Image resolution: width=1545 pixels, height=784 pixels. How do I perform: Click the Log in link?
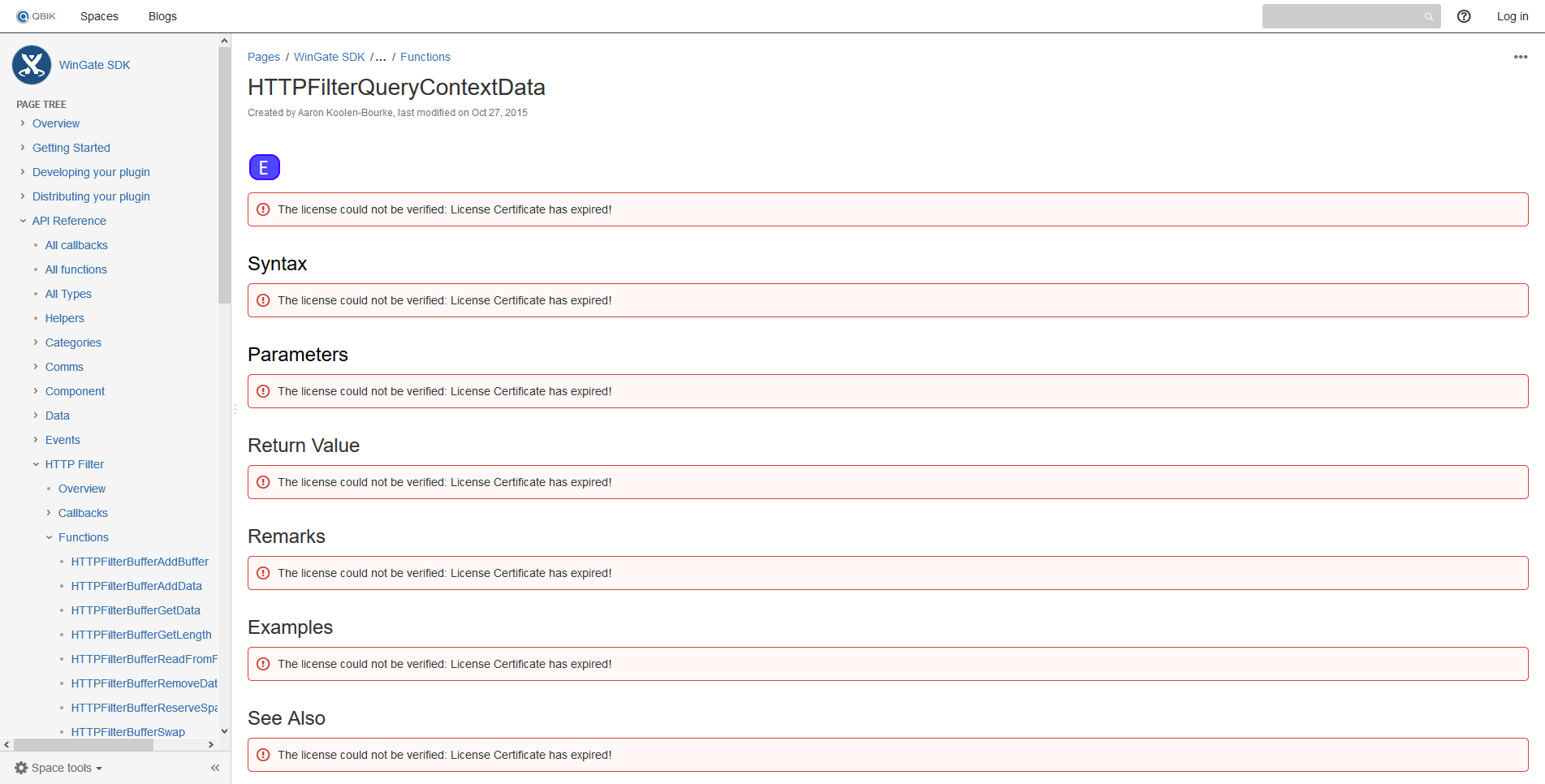(x=1513, y=16)
